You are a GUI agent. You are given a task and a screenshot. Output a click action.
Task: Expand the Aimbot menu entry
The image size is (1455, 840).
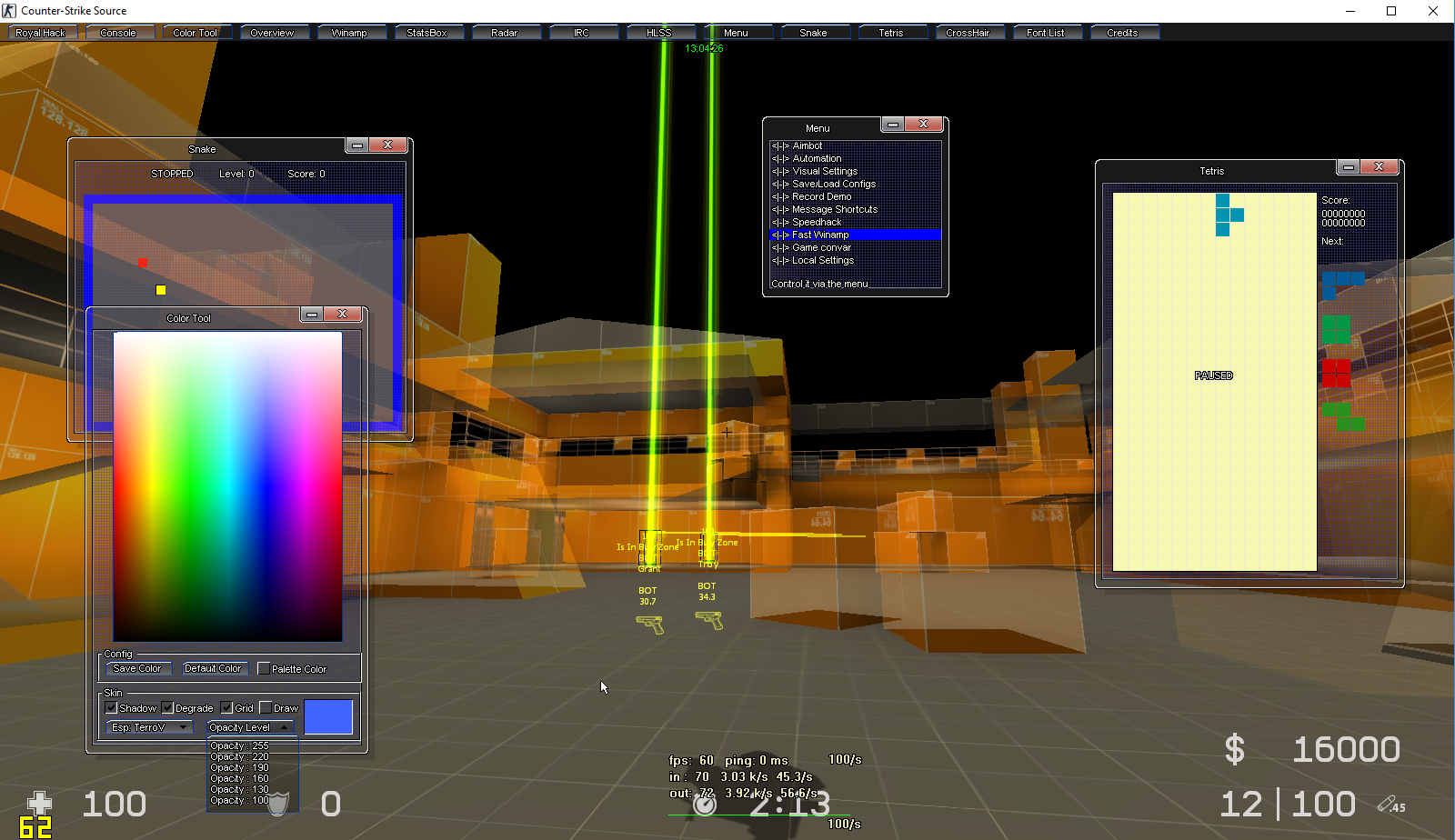(x=855, y=145)
